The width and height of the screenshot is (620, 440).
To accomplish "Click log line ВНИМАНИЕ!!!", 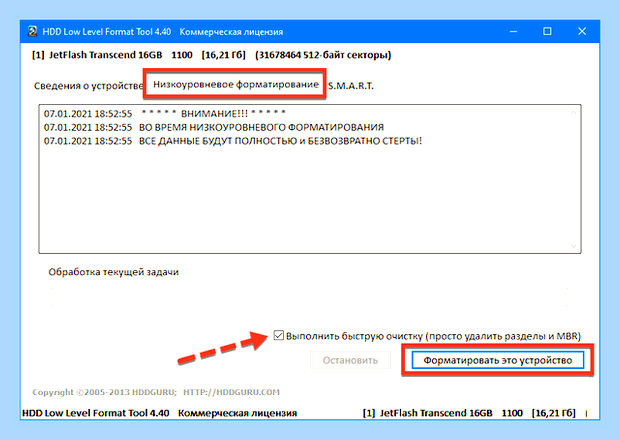I will 165,113.
